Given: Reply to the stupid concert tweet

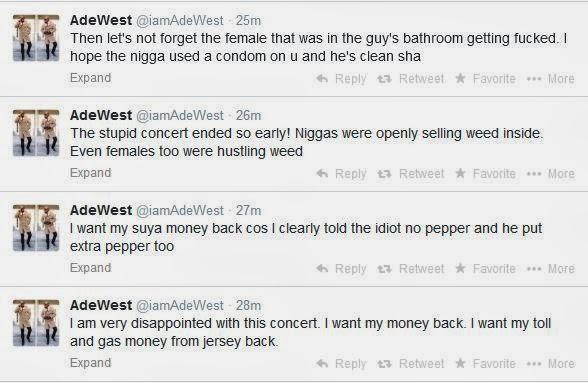Looking at the screenshot, I should [341, 174].
